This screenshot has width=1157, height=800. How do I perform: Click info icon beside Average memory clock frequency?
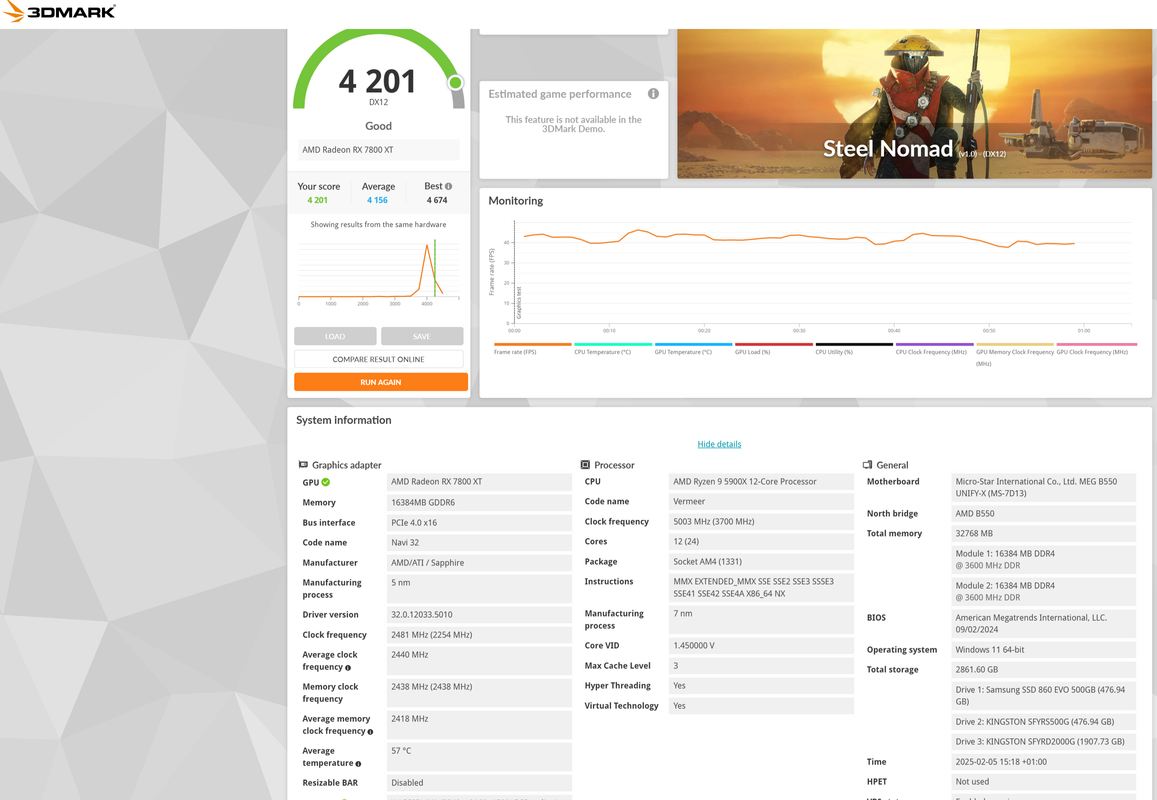pos(370,732)
